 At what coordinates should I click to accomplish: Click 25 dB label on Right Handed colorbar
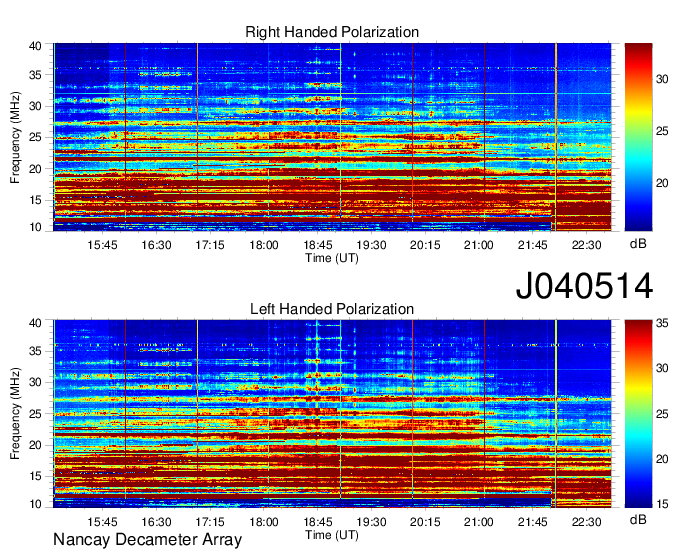click(662, 131)
